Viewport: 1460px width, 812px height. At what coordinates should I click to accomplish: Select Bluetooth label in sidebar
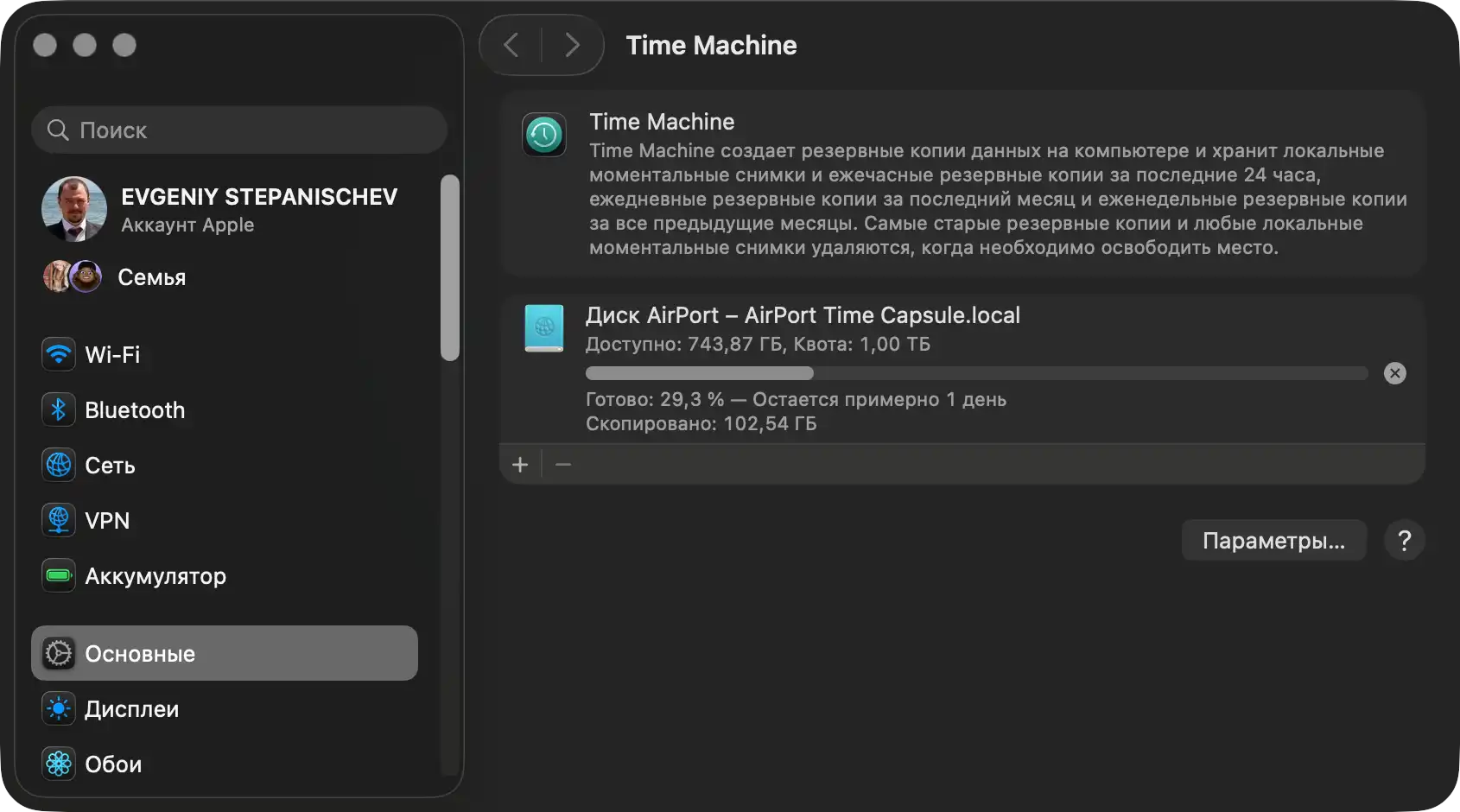[x=135, y=409]
